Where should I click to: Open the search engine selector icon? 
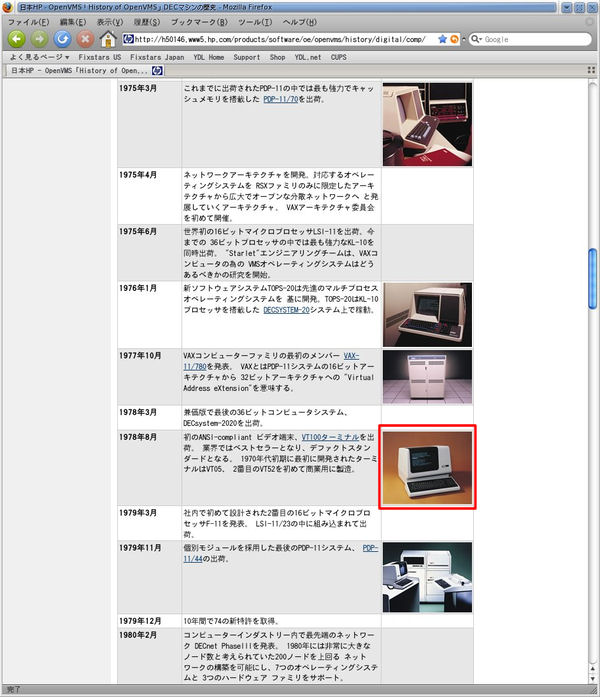point(476,39)
